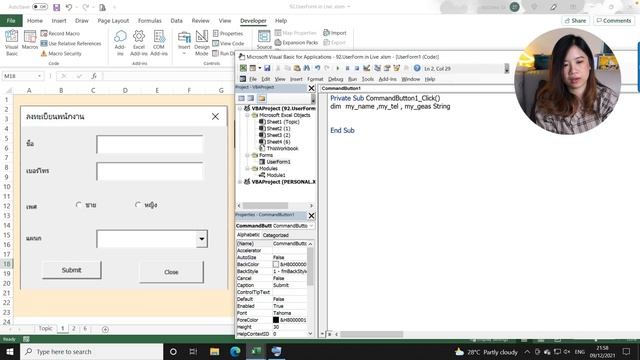Screen dimensions: 640x360
Task: Open the Debug menu in VBA editor
Action: [x=336, y=79]
